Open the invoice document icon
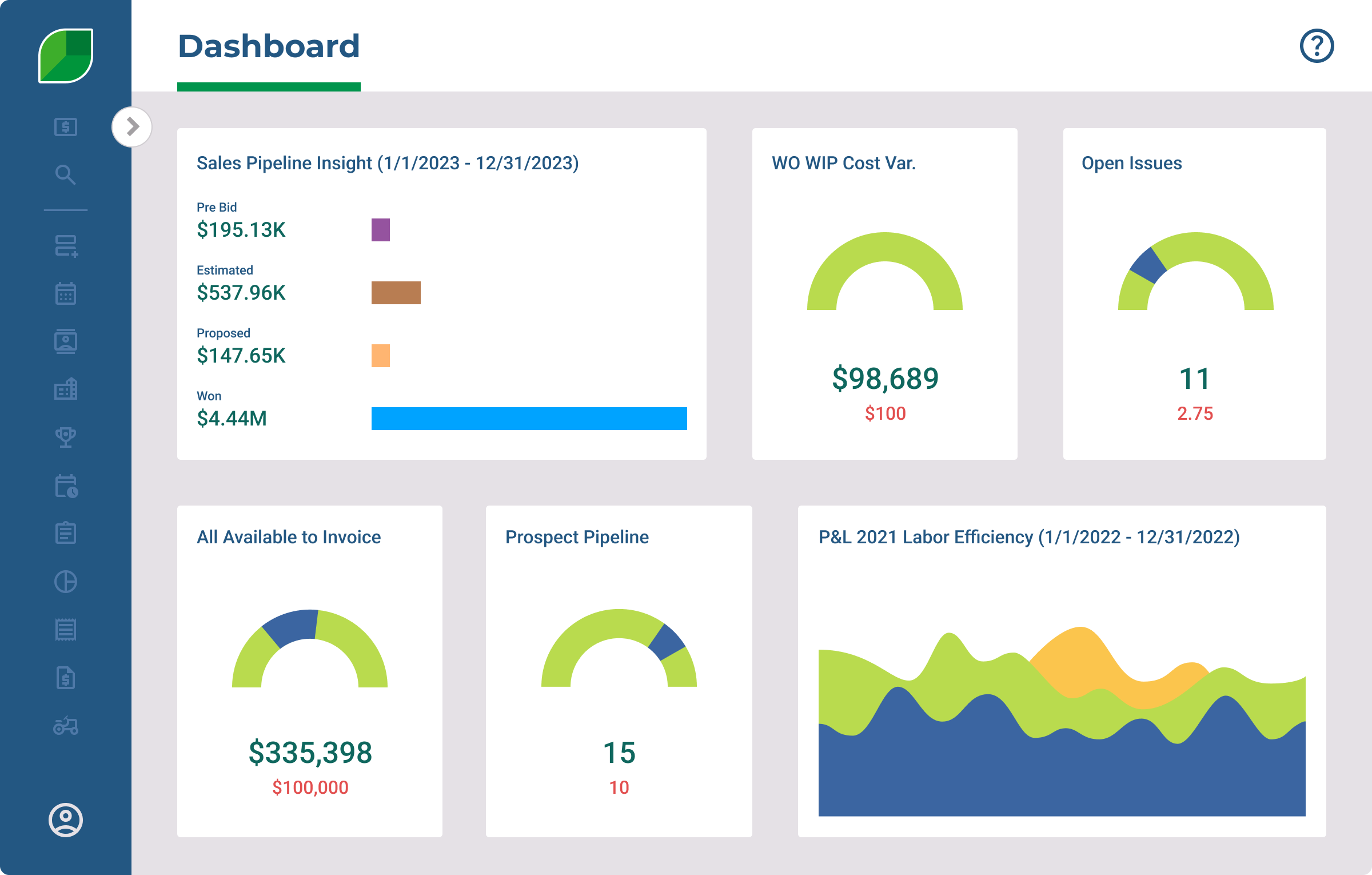 tap(66, 678)
